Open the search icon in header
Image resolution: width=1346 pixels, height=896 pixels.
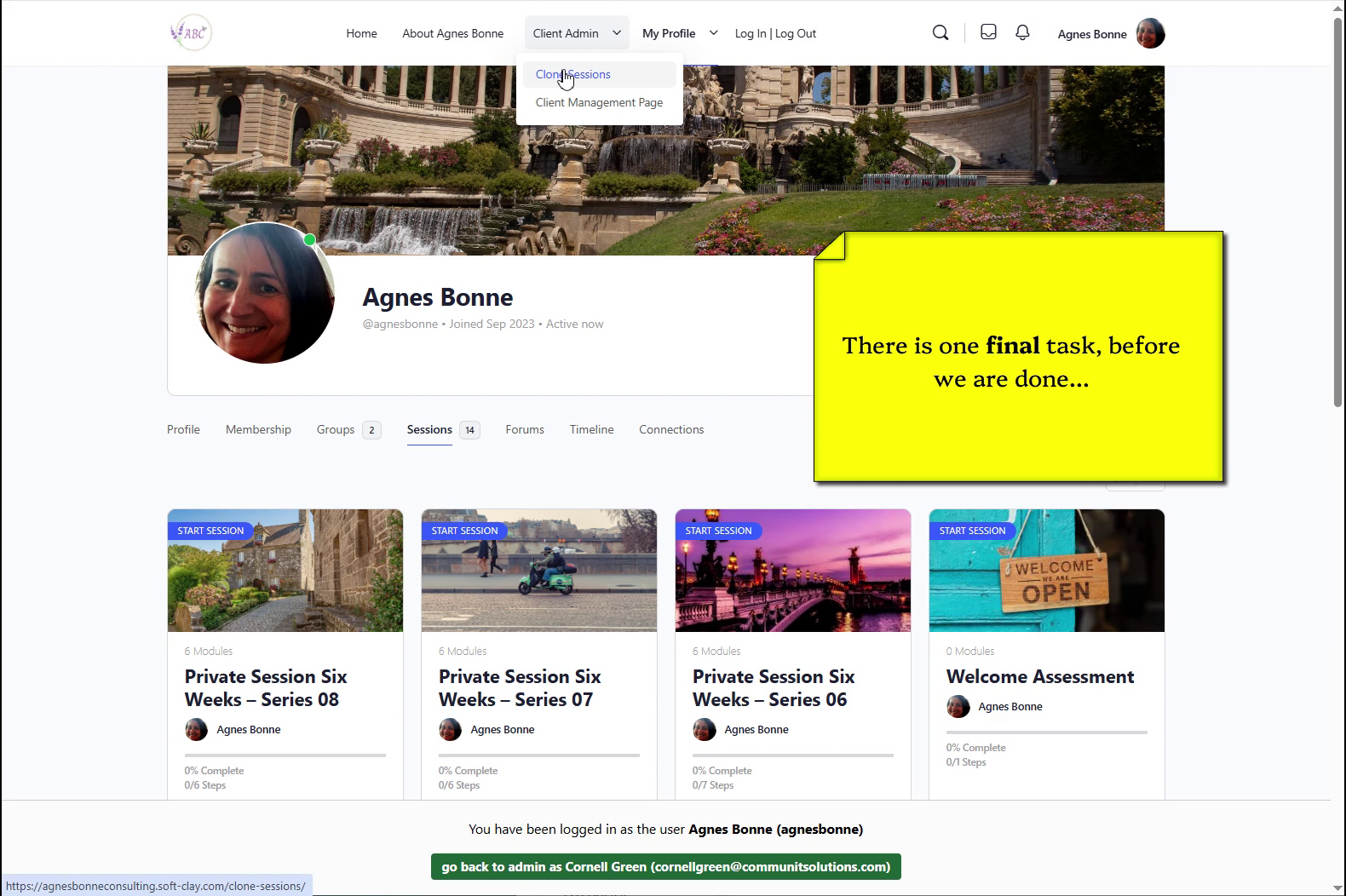940,33
